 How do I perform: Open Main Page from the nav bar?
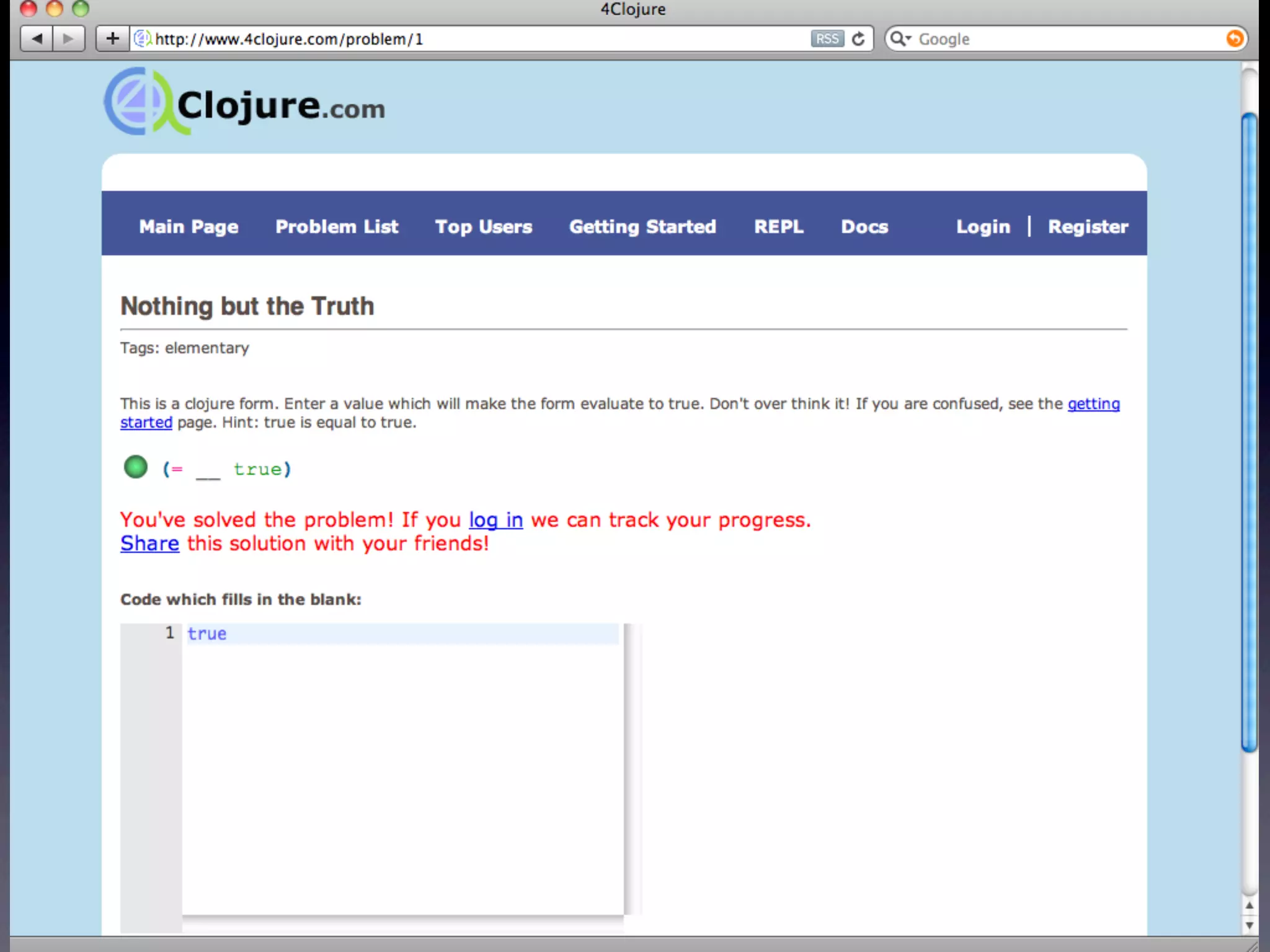(x=189, y=227)
